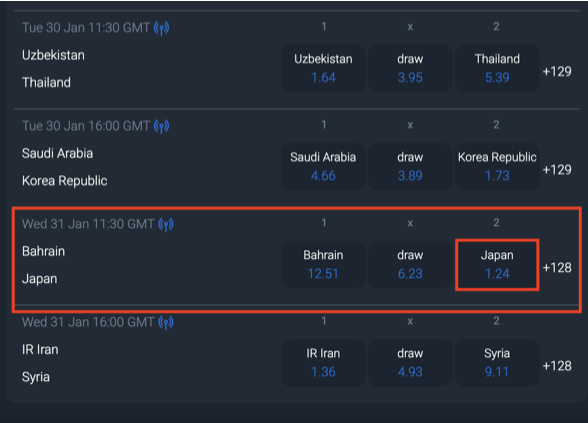Click live stream icon for IR Iran match
Viewport: 588px width, 423px height.
(166, 322)
